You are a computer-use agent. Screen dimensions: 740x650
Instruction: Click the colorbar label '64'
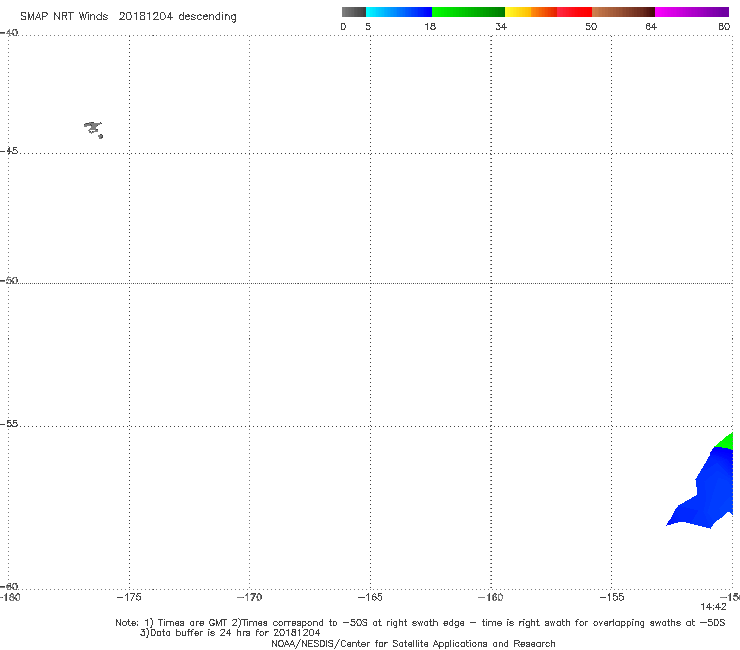tap(651, 26)
